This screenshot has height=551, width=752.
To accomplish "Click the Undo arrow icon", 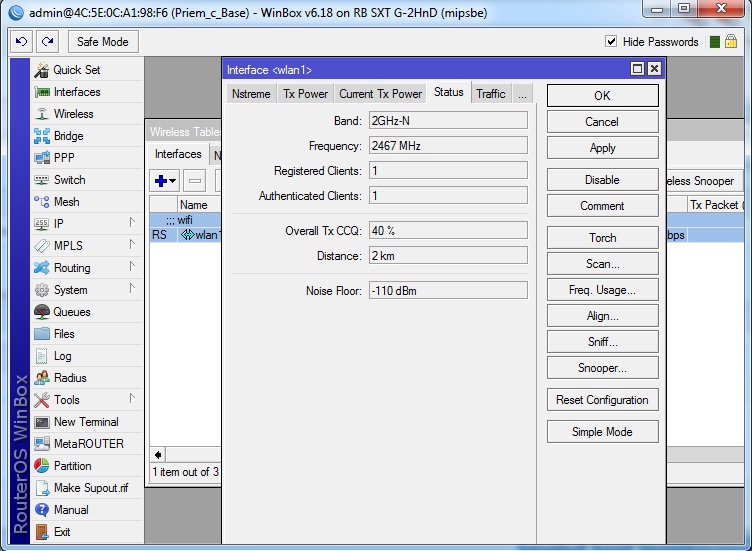I will click(22, 42).
